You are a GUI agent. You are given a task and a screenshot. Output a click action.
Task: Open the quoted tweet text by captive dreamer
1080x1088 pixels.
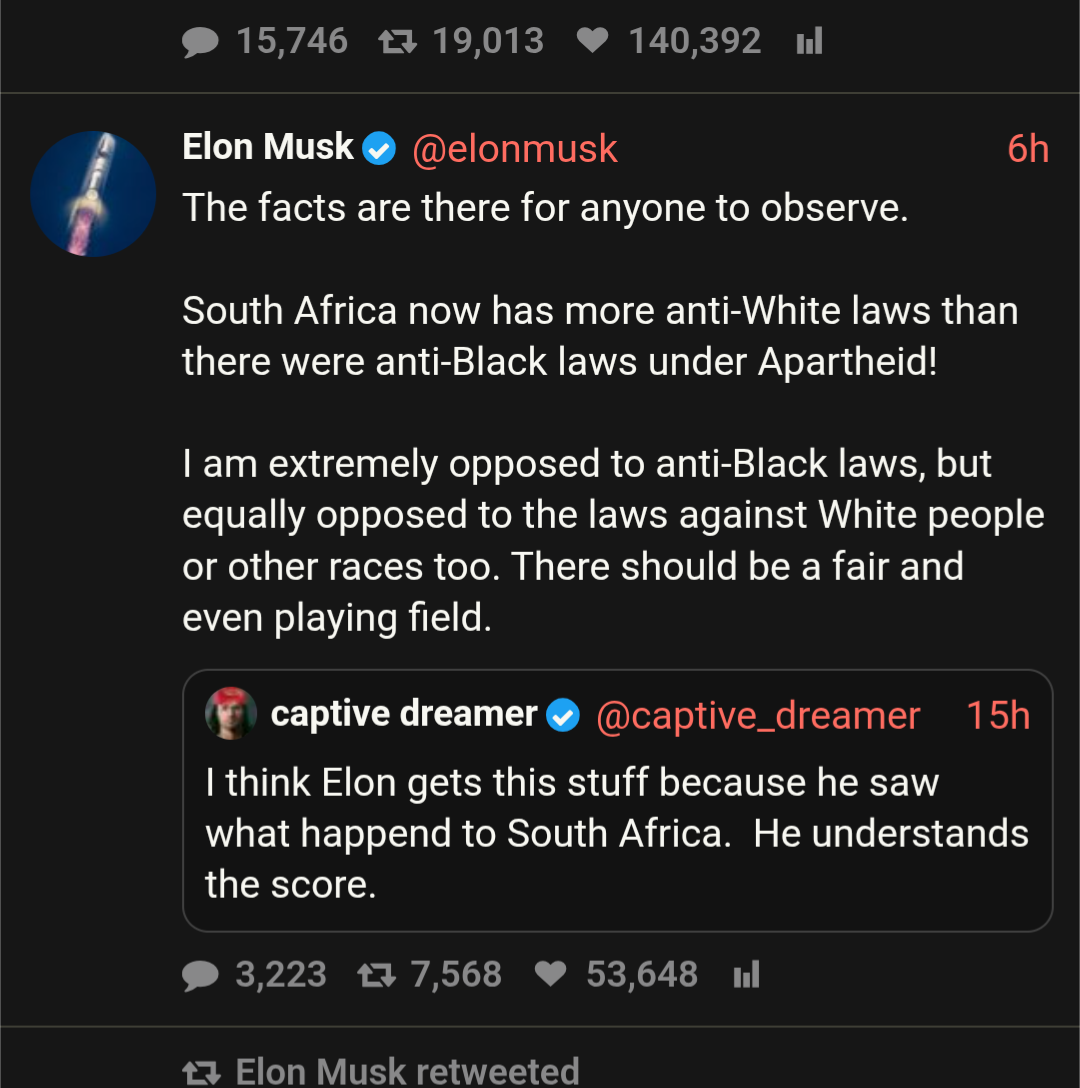tap(616, 833)
